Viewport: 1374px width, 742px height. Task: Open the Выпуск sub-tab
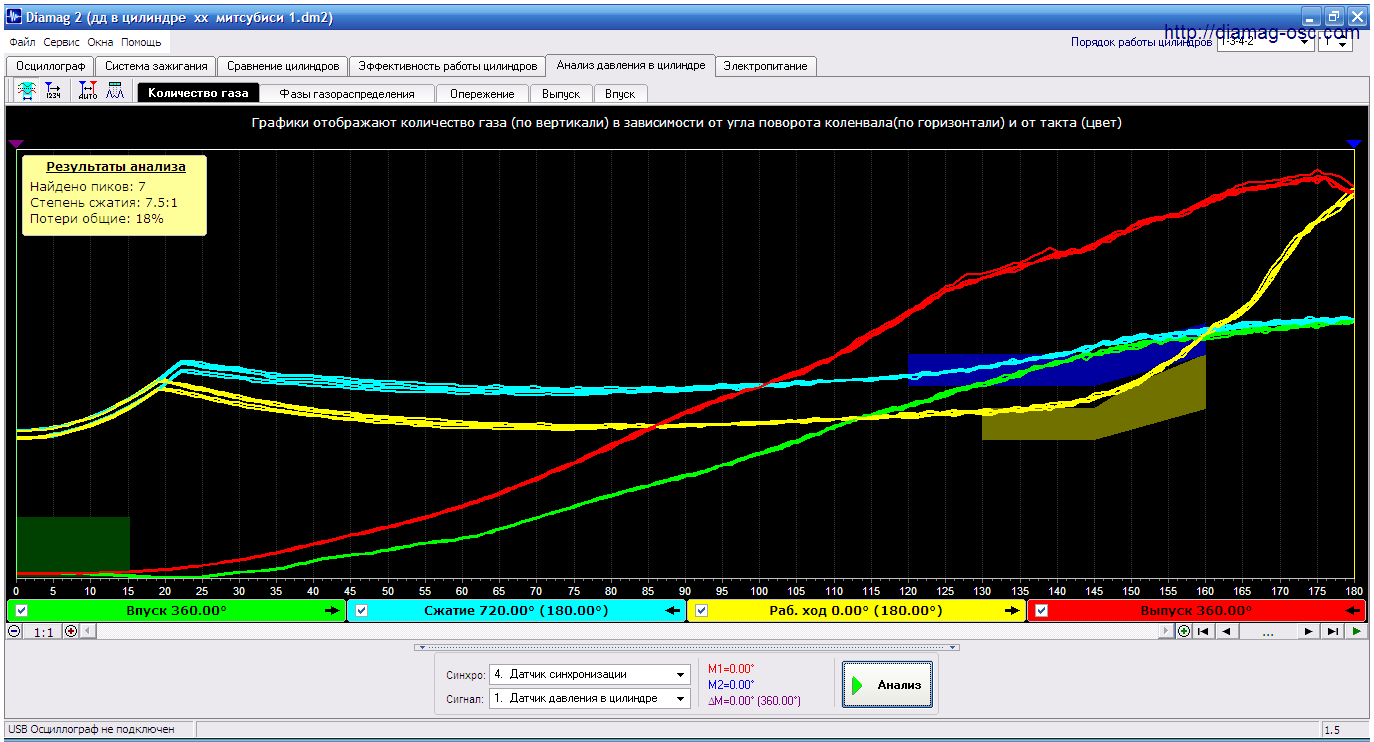(561, 93)
